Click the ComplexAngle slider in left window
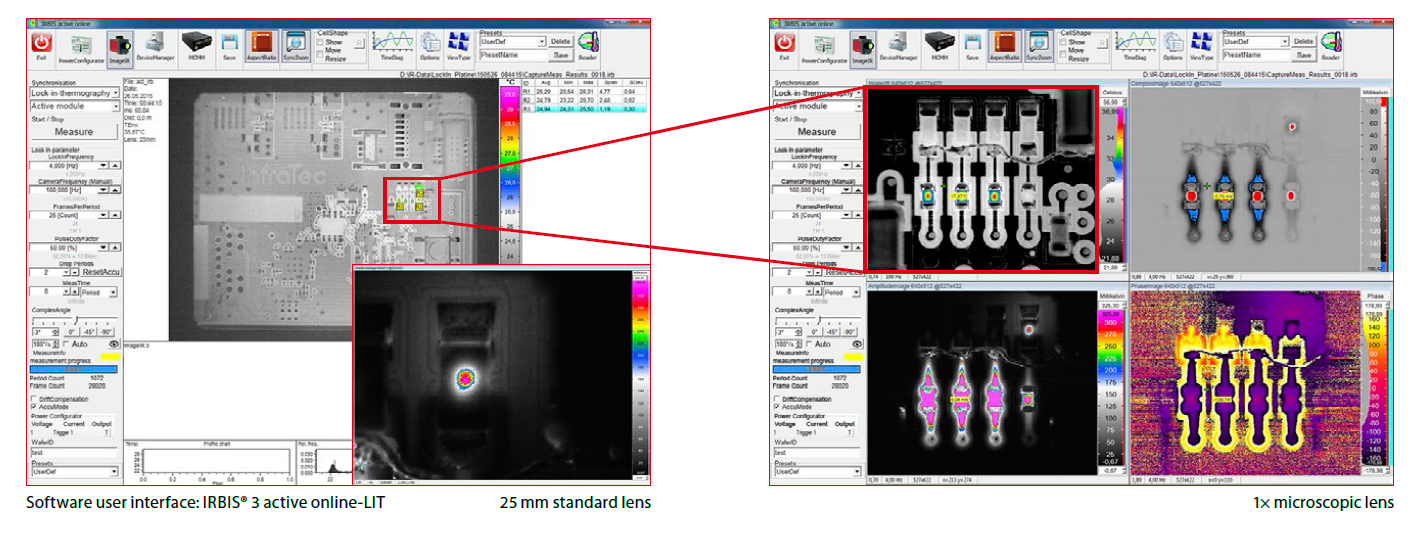Screen dimensions: 1421x535 click(74, 320)
